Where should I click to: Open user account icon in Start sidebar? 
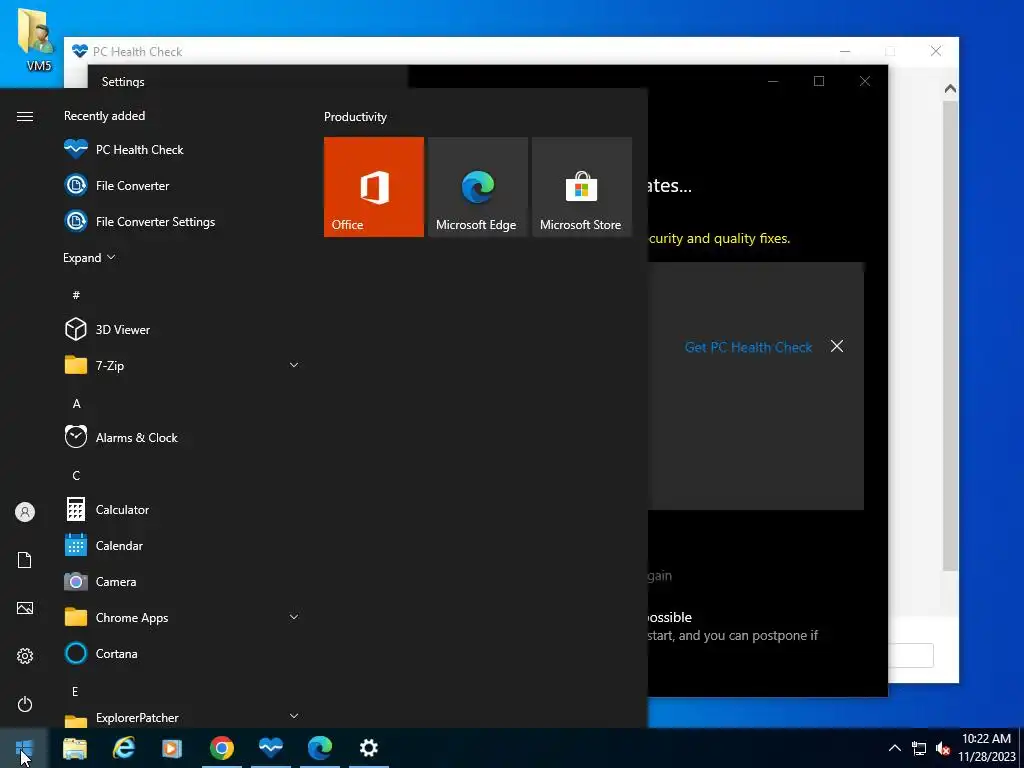[x=25, y=512]
